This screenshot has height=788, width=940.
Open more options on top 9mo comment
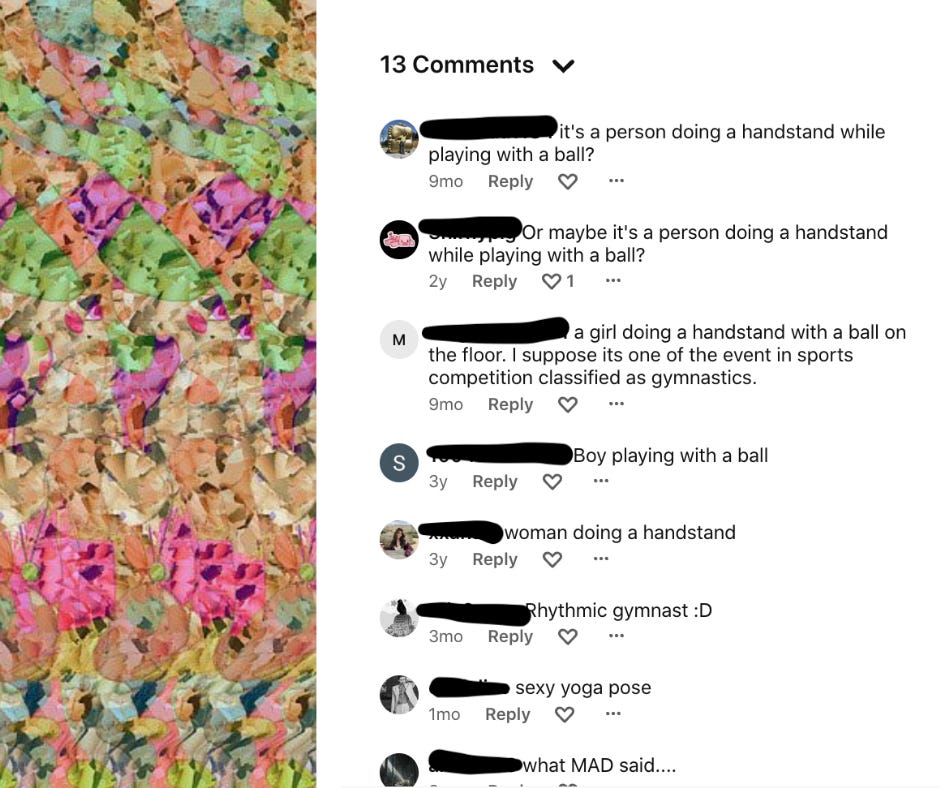click(616, 181)
